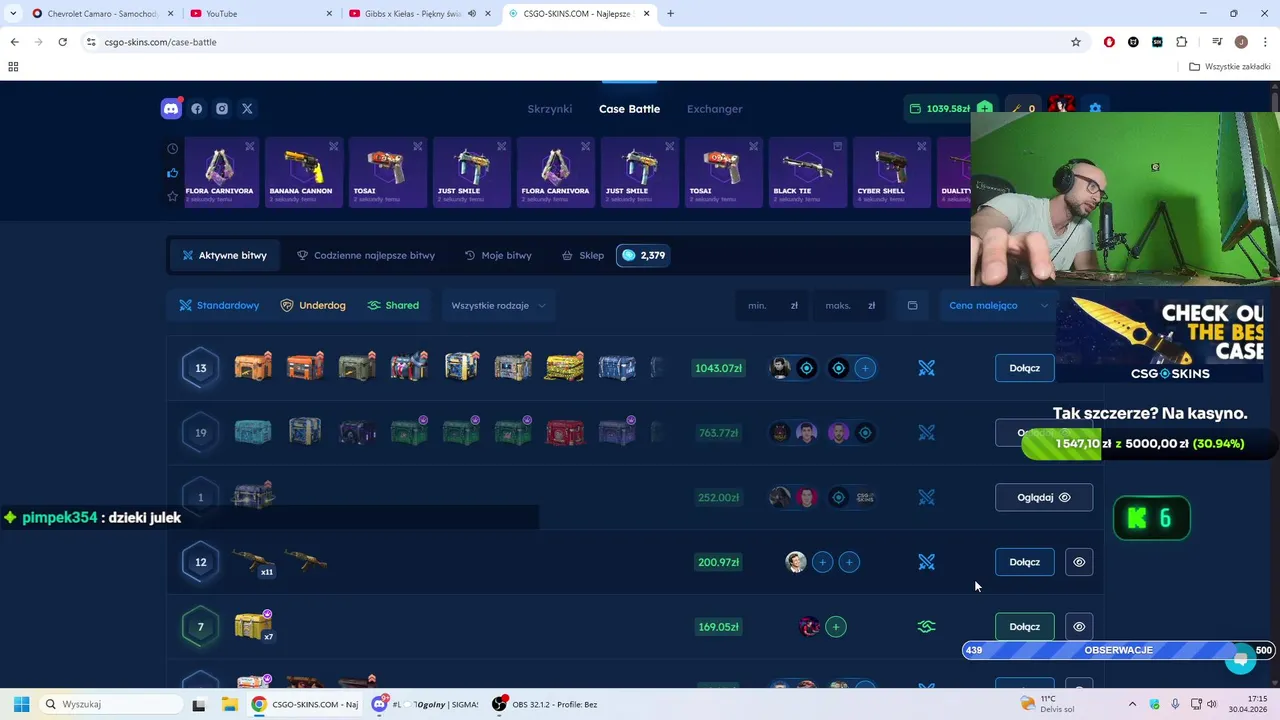Open the Exchanger navigation item
The image size is (1280, 720).
click(715, 109)
